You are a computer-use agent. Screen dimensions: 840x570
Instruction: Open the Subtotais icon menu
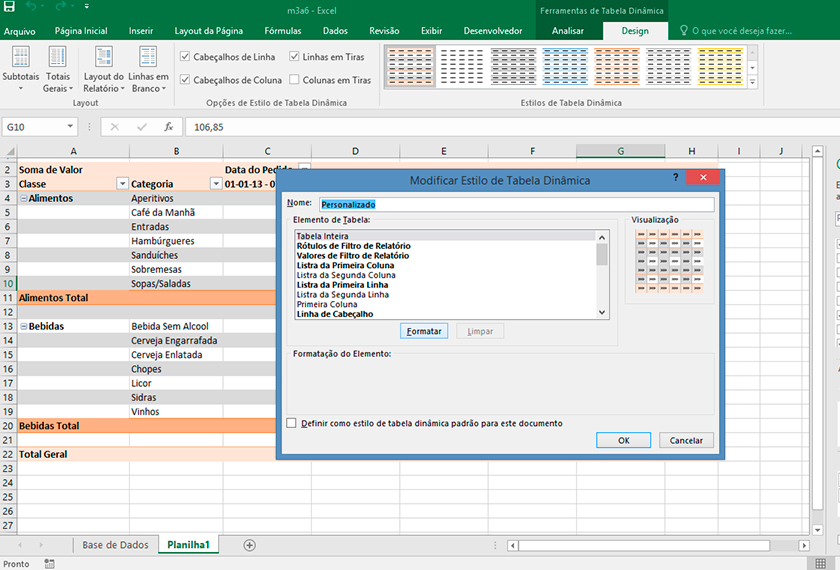(x=20, y=69)
